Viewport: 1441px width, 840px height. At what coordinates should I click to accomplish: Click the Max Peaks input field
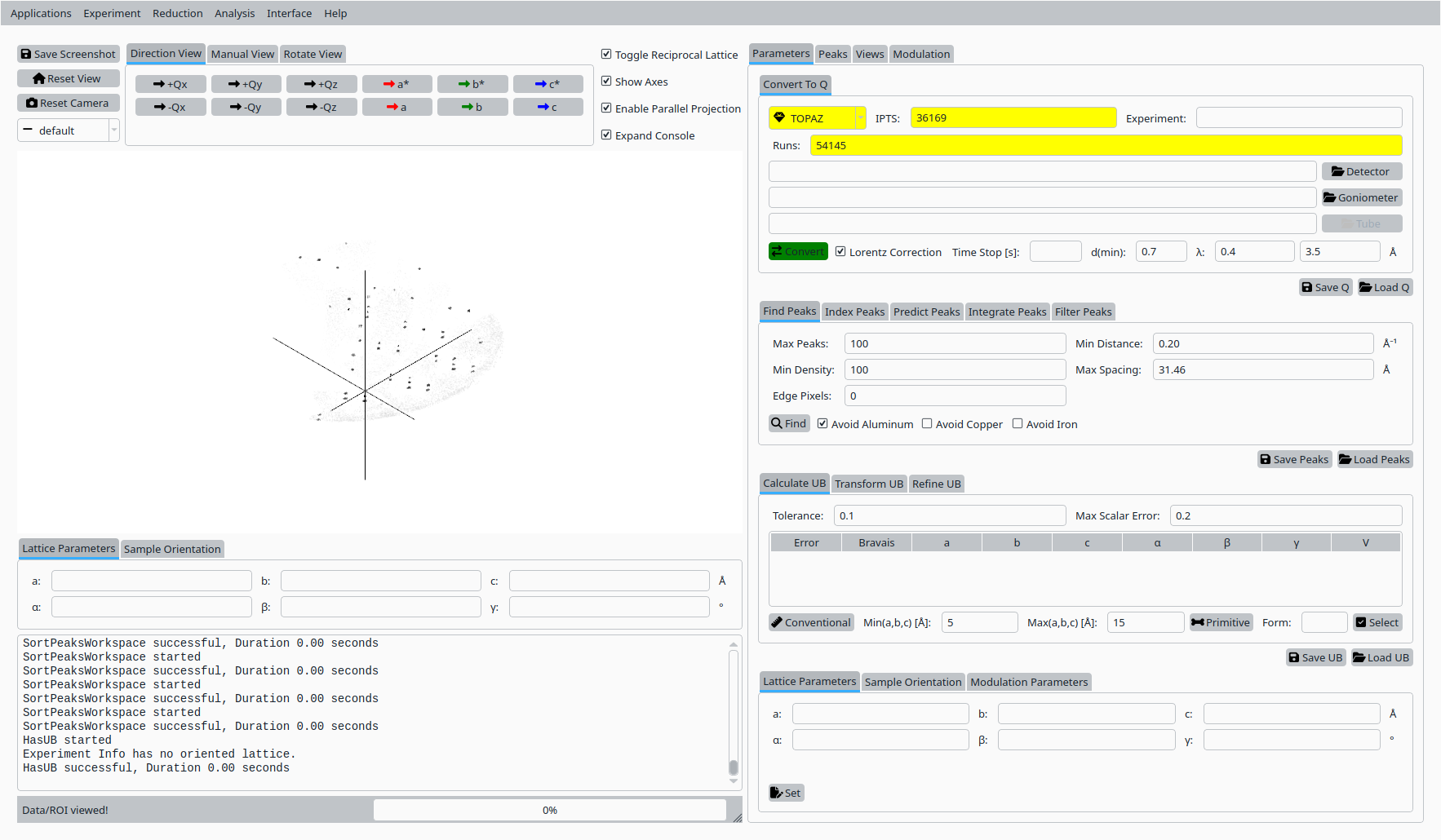click(x=955, y=343)
